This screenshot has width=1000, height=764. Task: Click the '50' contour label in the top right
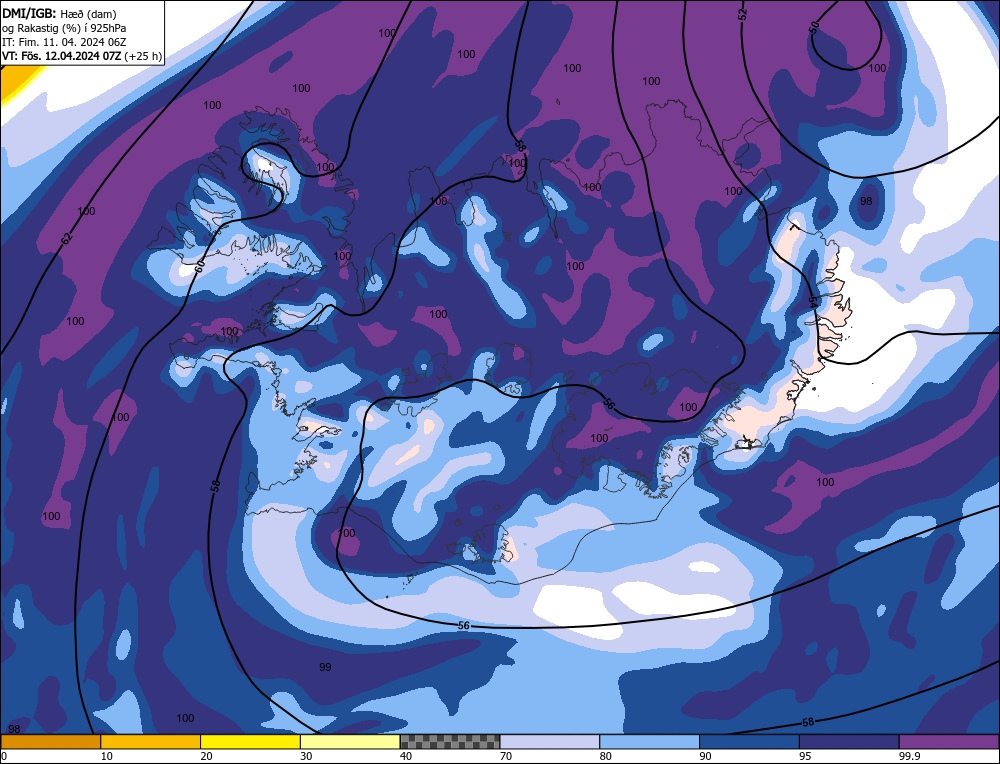pyautogui.click(x=813, y=27)
